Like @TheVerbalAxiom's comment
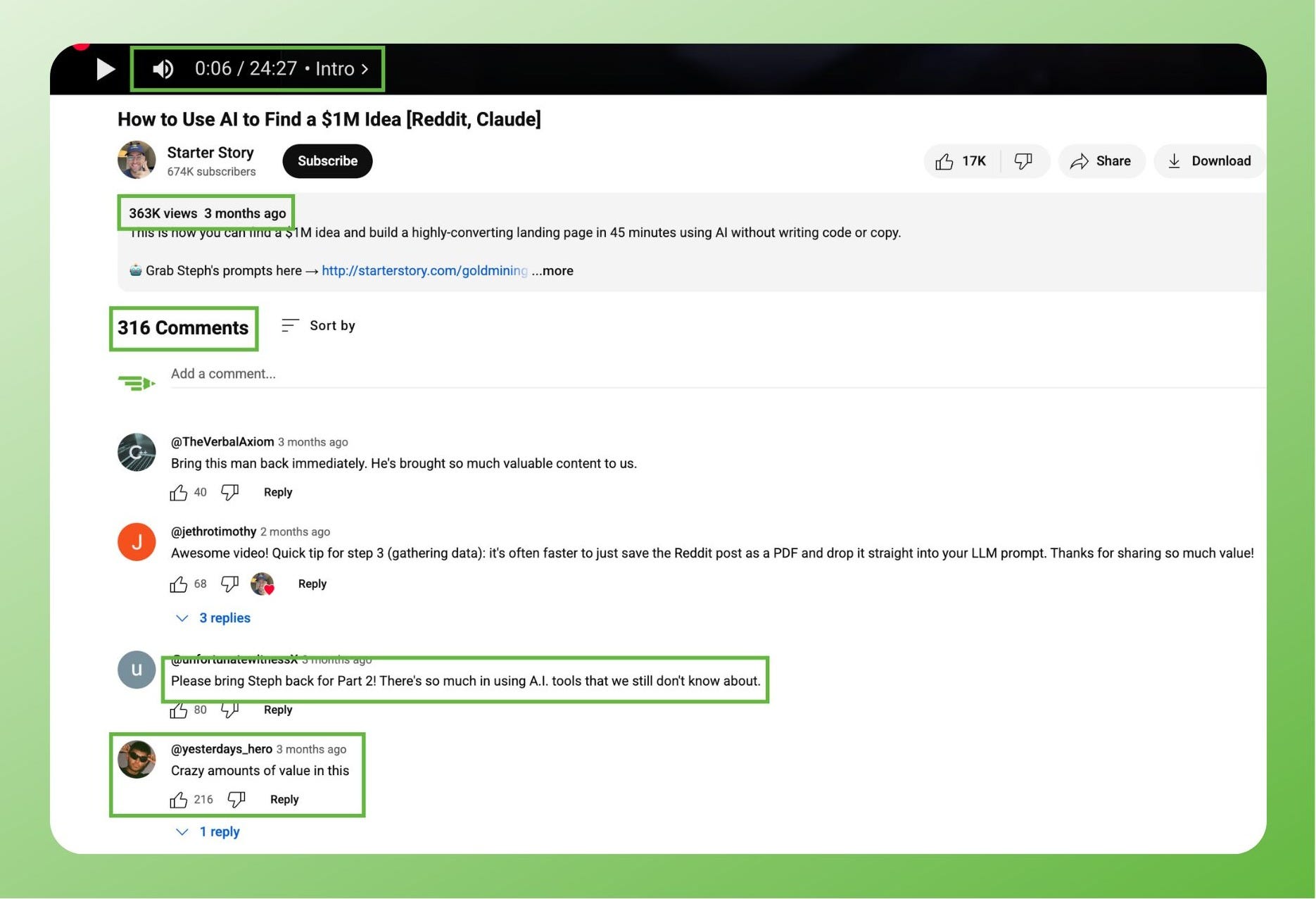Screen dimensions: 1316x899 [178, 492]
